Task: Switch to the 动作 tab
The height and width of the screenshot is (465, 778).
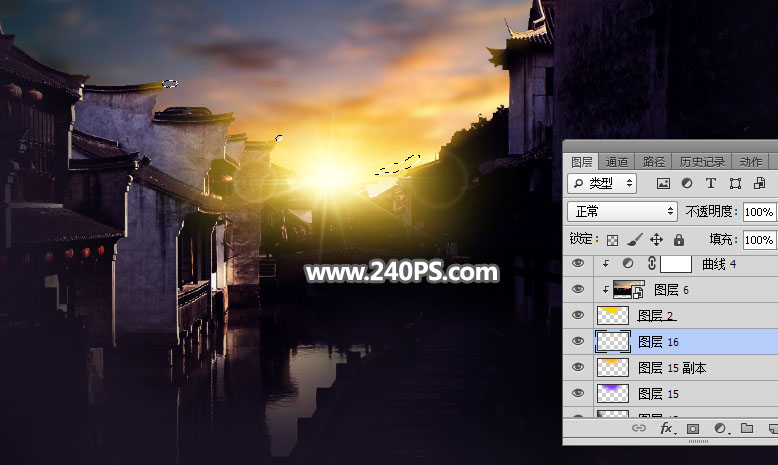Action: point(750,162)
